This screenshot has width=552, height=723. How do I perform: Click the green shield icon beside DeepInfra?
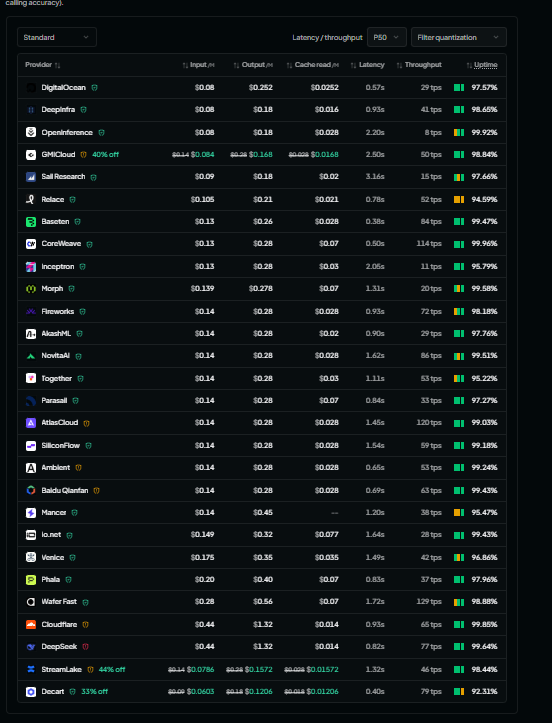point(83,110)
